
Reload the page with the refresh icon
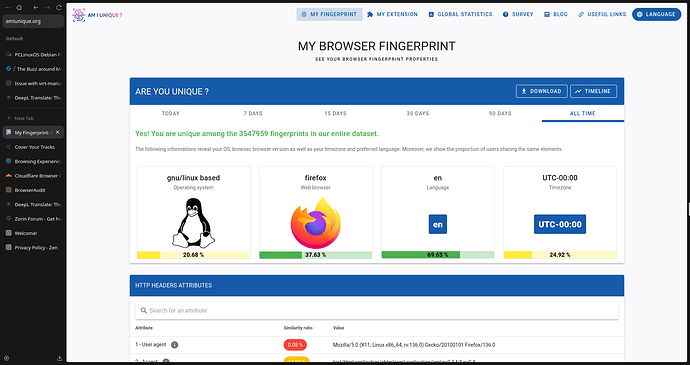click(58, 7)
